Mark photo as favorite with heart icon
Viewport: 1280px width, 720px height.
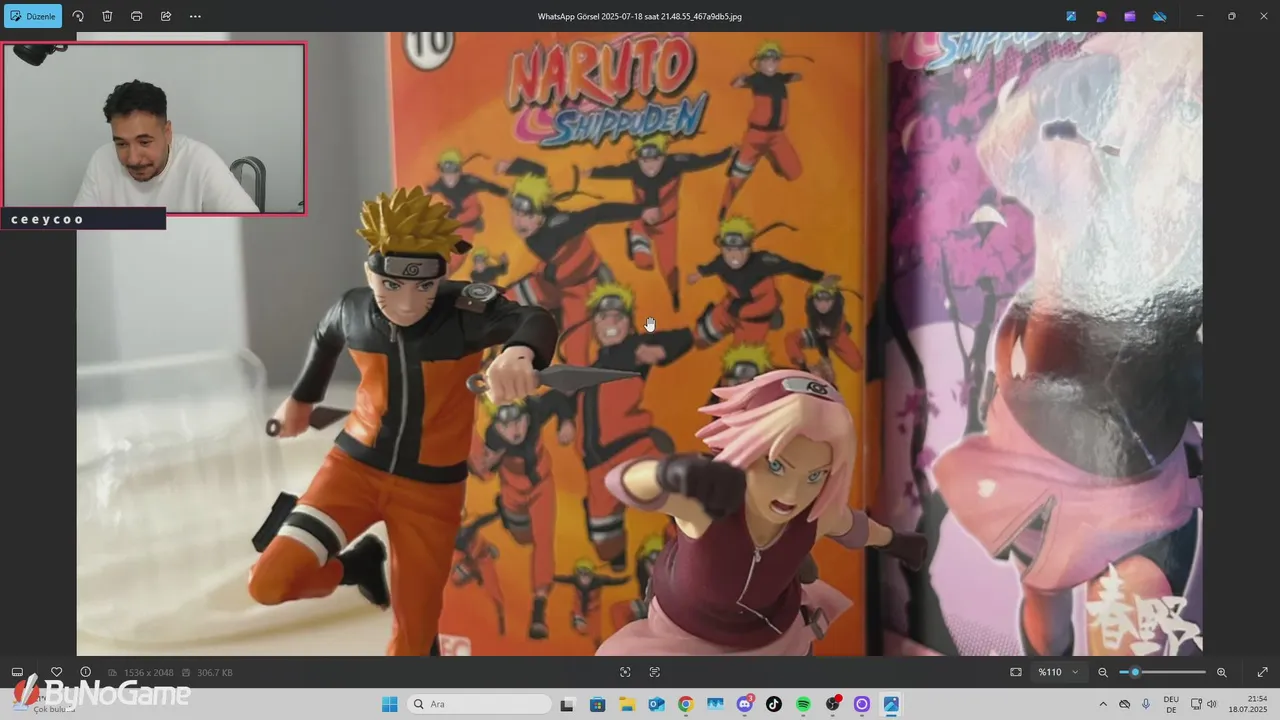point(57,672)
